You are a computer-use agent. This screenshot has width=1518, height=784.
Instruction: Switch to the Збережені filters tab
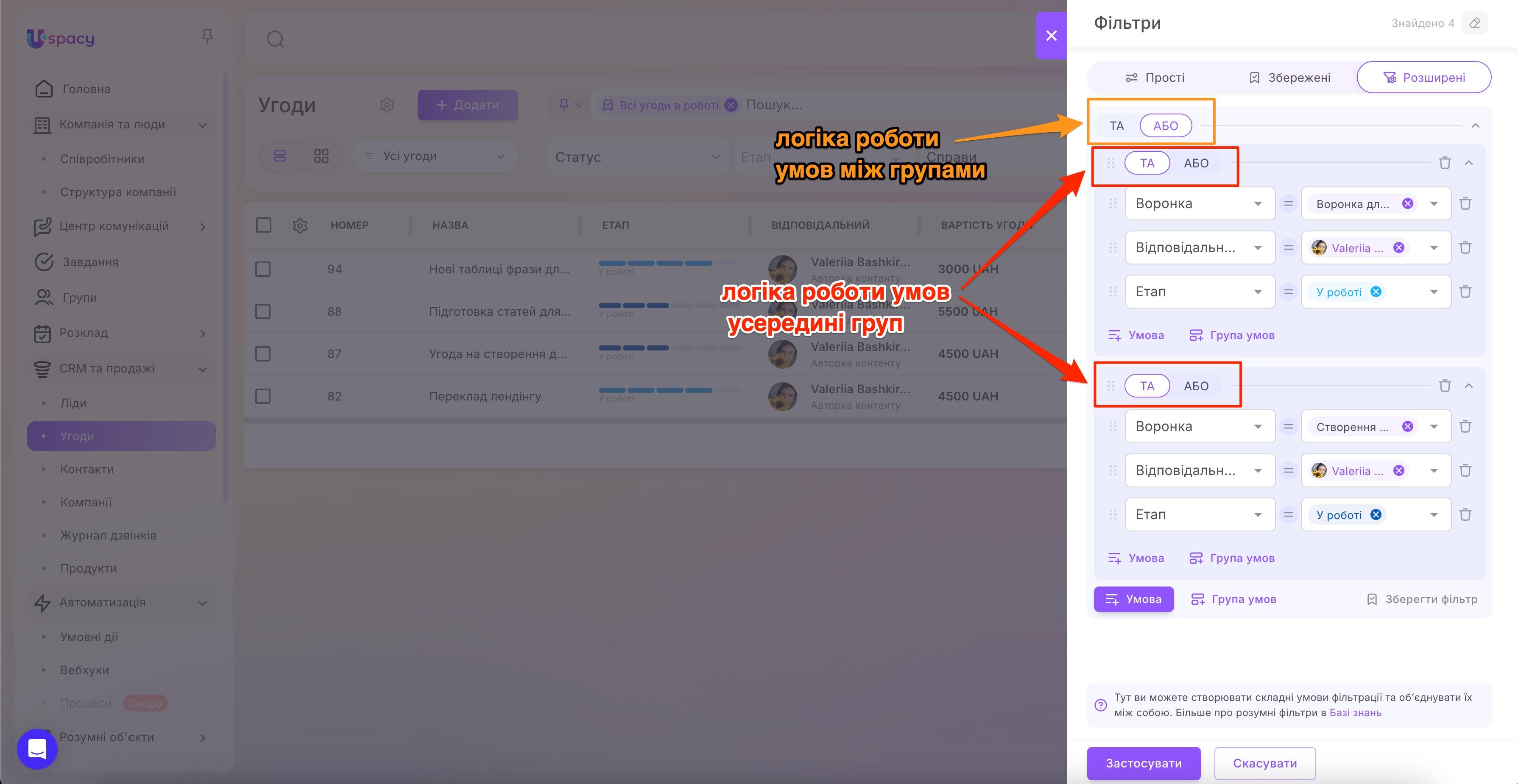point(1289,77)
